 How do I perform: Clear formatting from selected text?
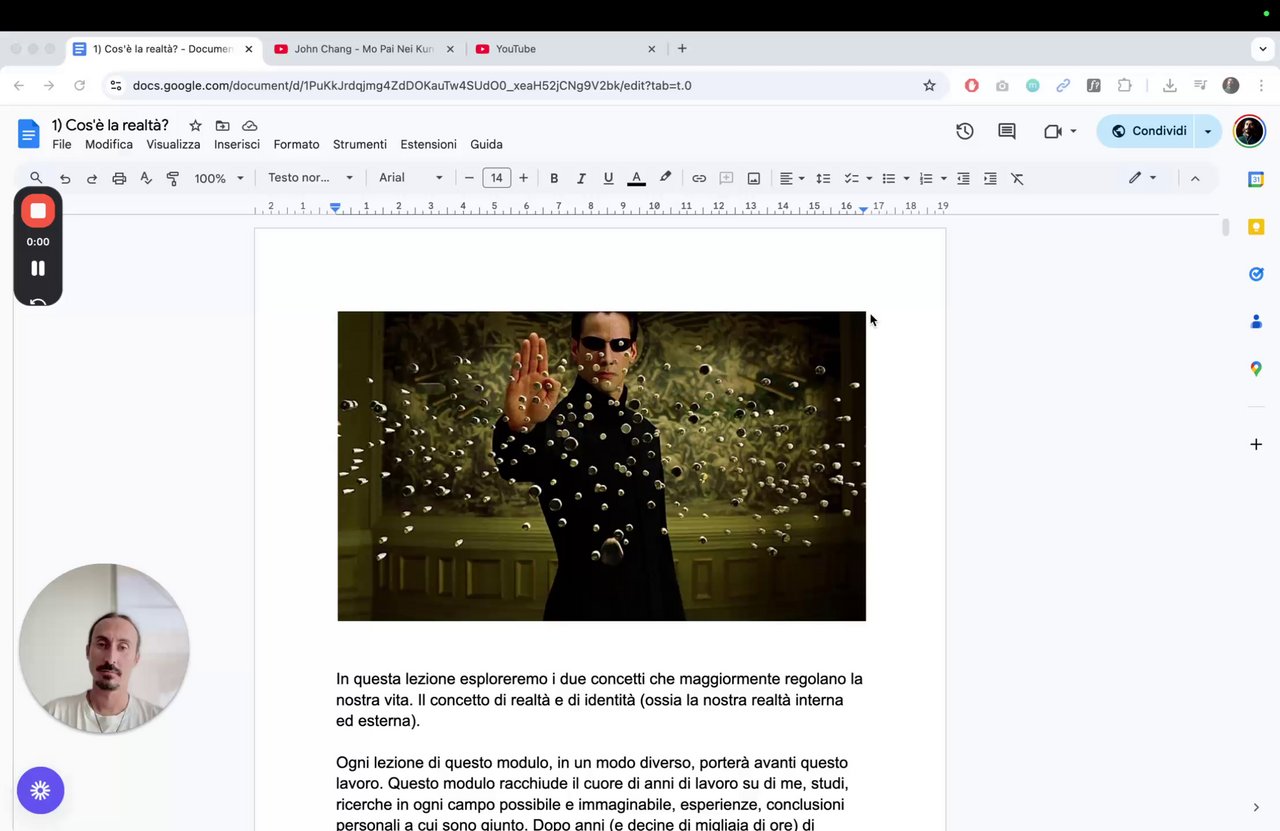1017,178
